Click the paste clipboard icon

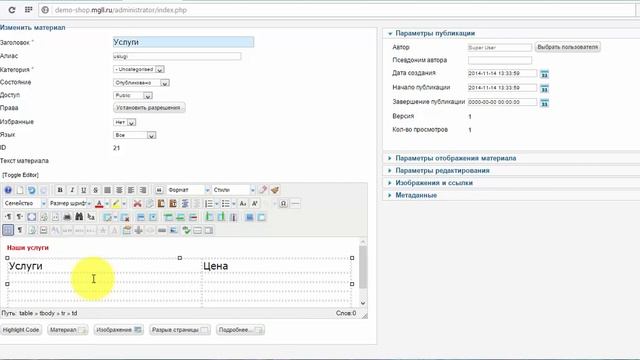coord(161,203)
